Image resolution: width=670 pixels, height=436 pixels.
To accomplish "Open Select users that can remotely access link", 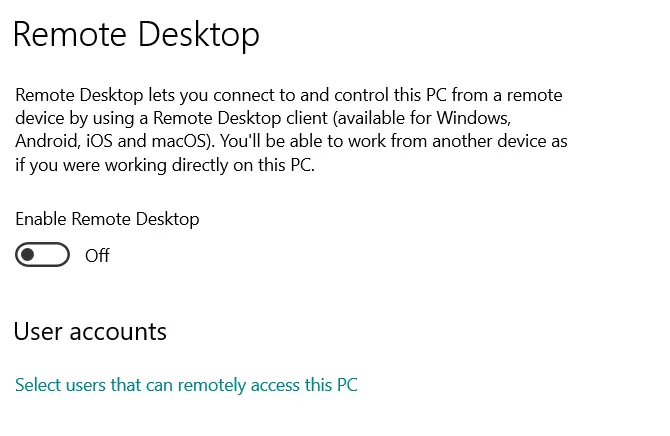I will pyautogui.click(x=186, y=385).
